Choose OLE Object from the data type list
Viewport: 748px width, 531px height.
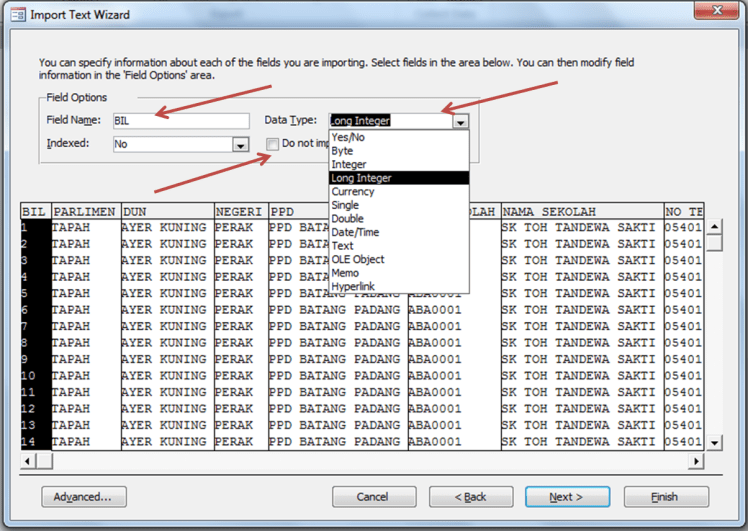coord(399,260)
